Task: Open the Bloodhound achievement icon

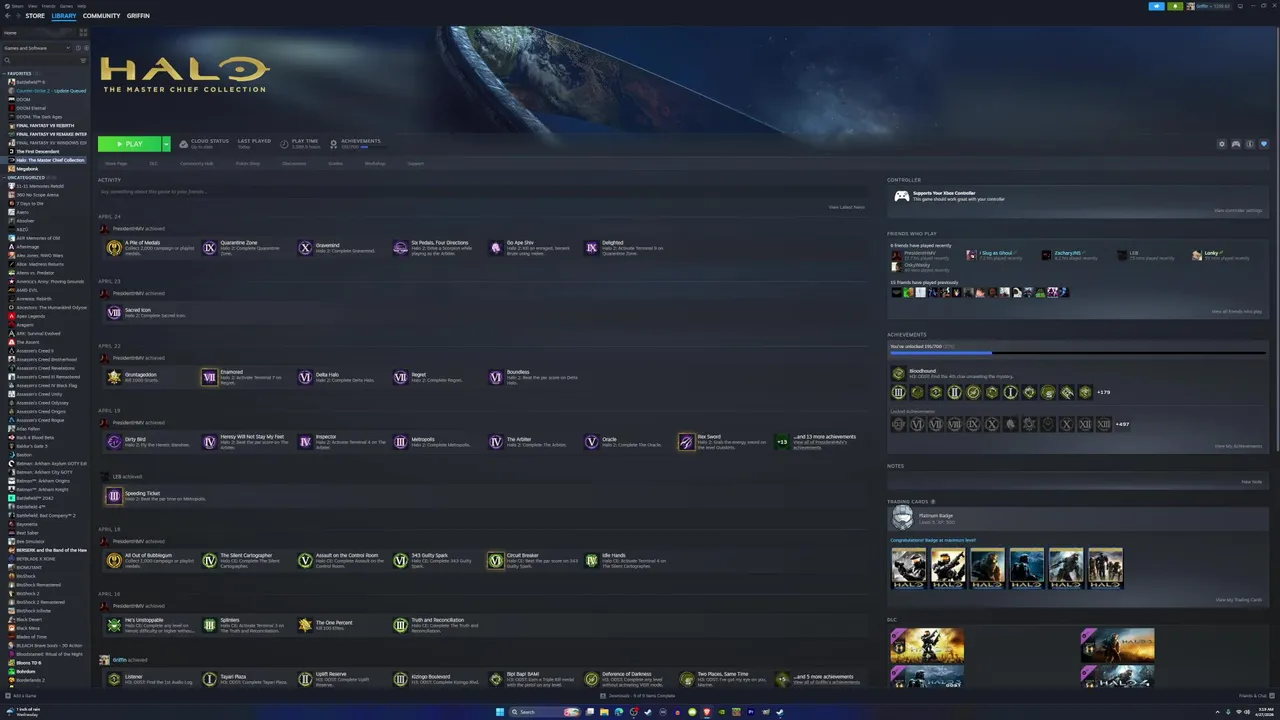Action: tap(899, 374)
